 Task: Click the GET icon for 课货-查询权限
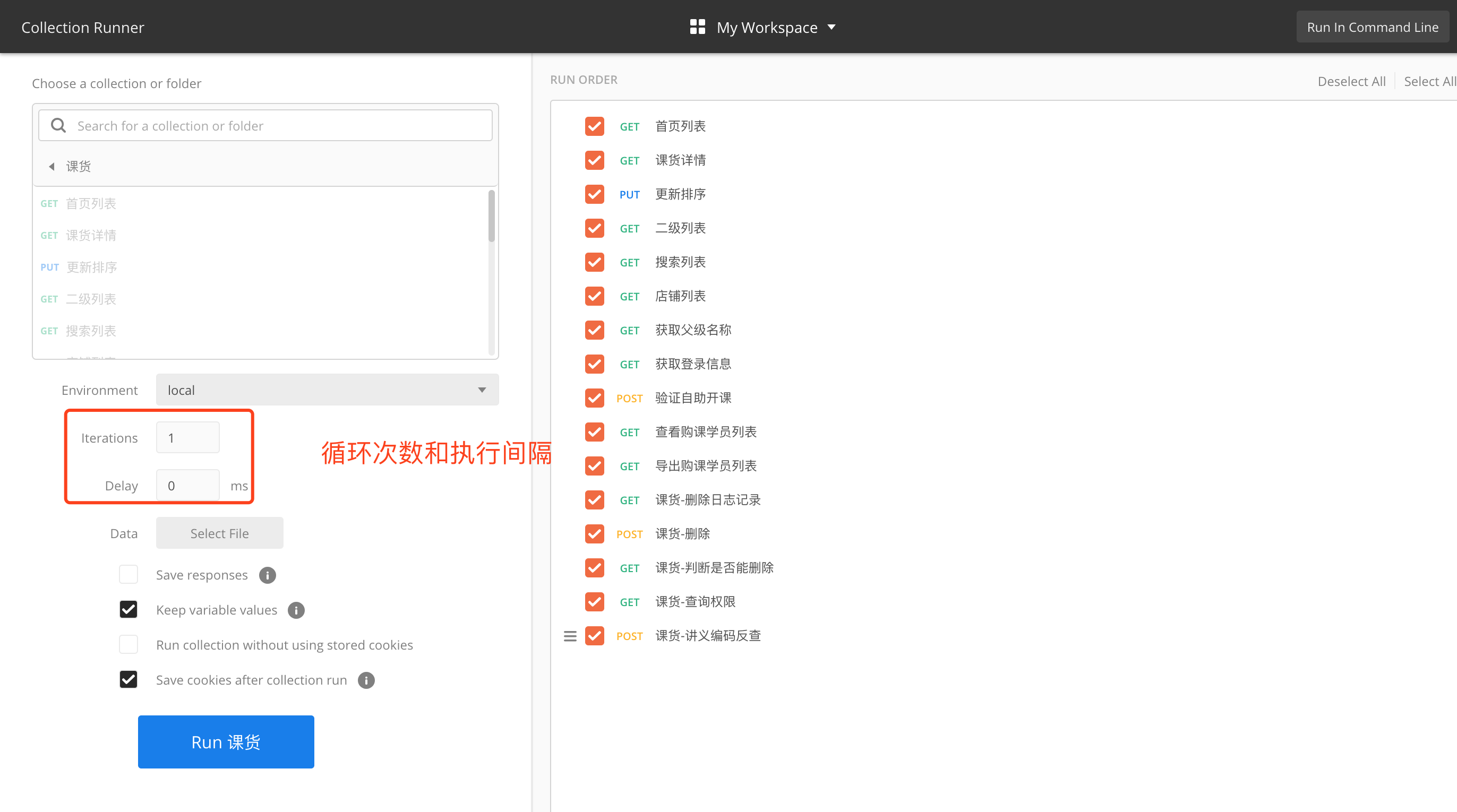click(630, 601)
